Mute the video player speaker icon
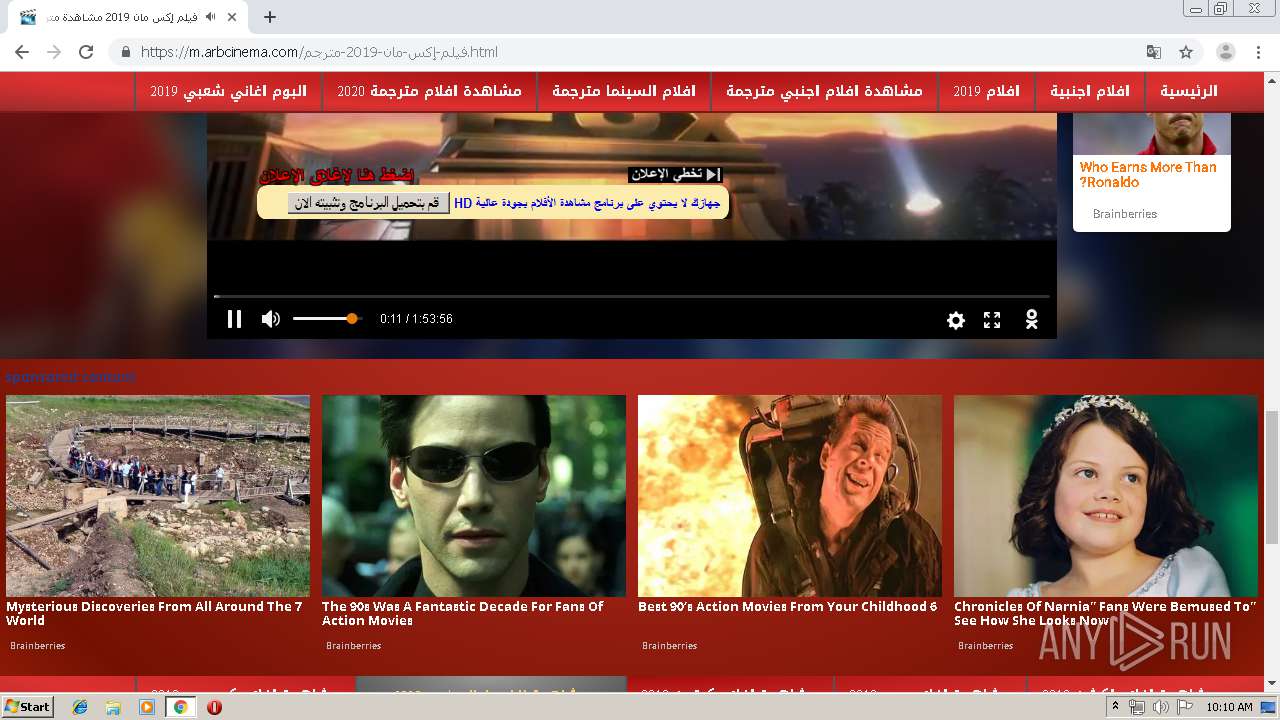Viewport: 1280px width, 720px height. (270, 319)
